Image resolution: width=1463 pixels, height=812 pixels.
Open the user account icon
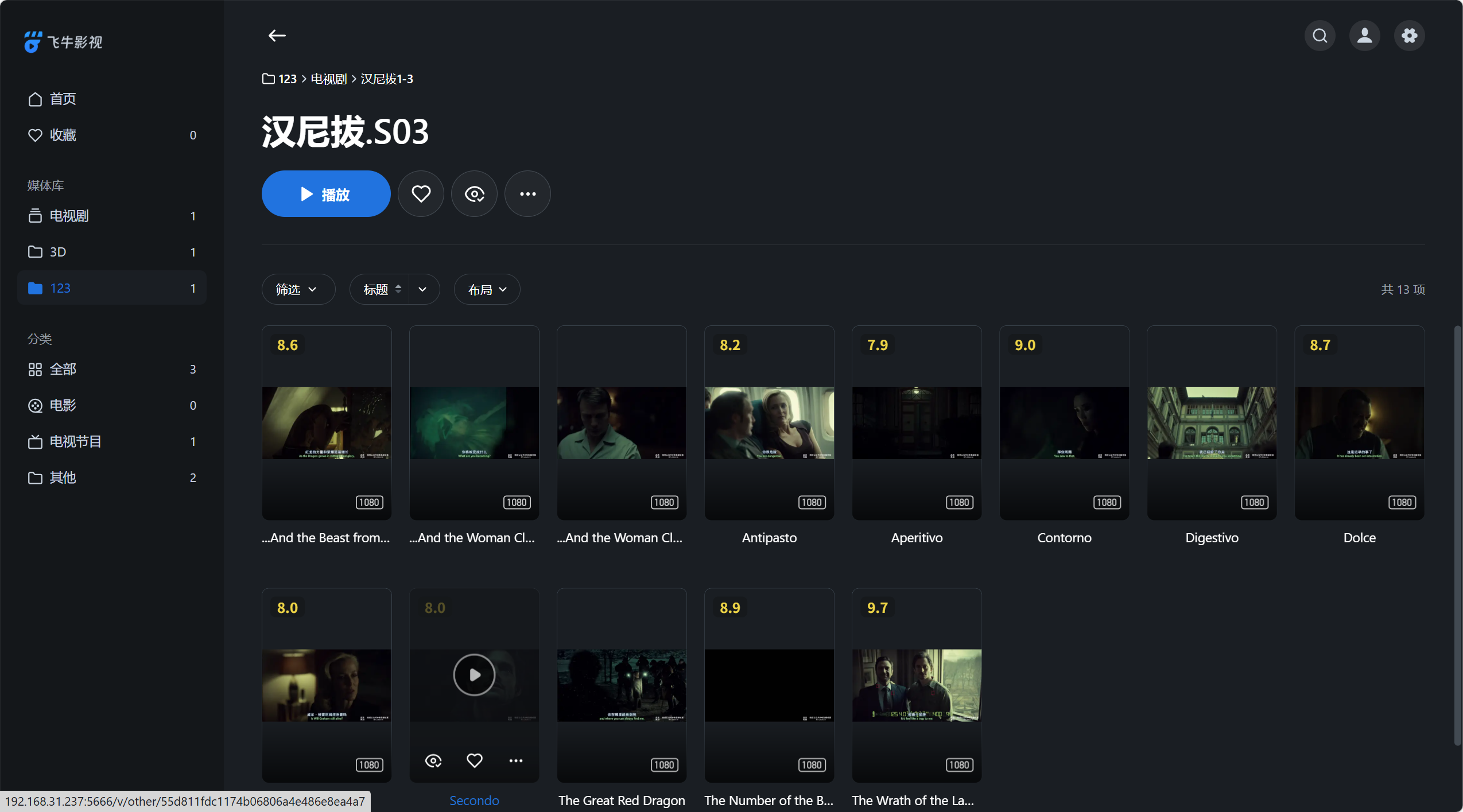(1364, 36)
